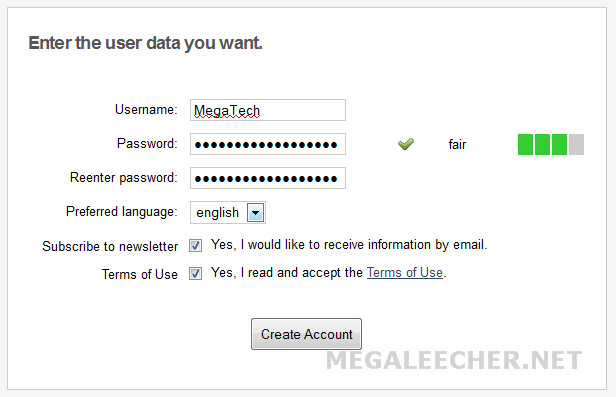Focus the Username field containing MegaTech
The image size is (616, 397).
point(268,110)
